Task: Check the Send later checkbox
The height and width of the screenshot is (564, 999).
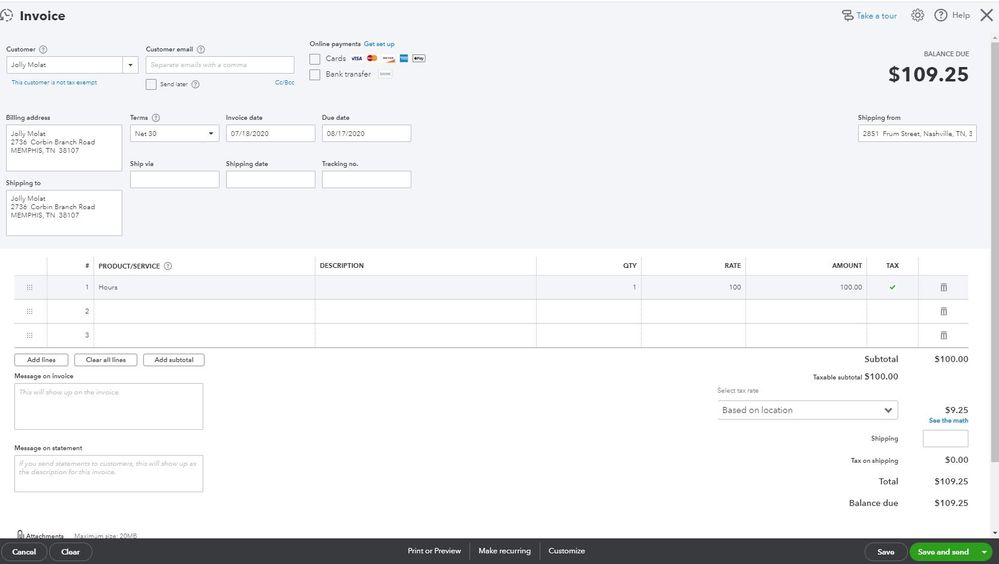Action: click(x=151, y=84)
